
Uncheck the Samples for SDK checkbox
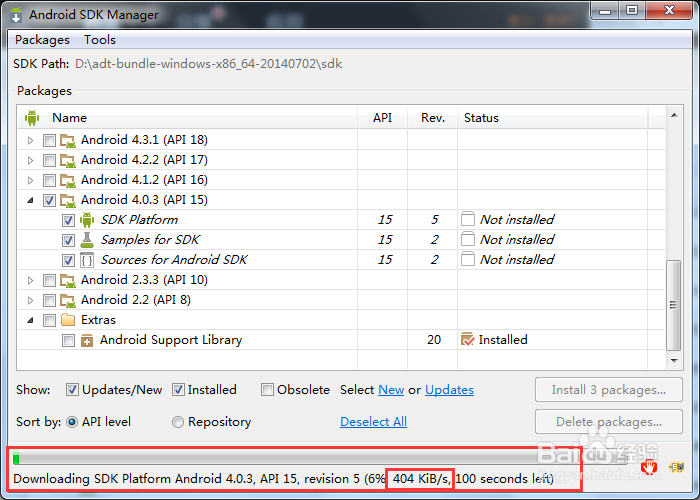point(68,241)
